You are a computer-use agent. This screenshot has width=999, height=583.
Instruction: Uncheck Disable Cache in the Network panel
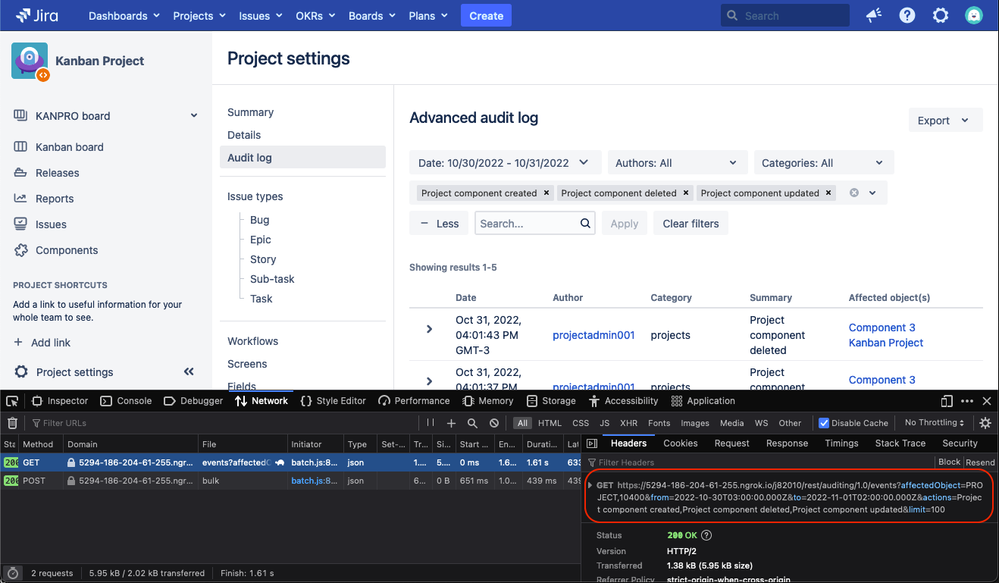821,422
